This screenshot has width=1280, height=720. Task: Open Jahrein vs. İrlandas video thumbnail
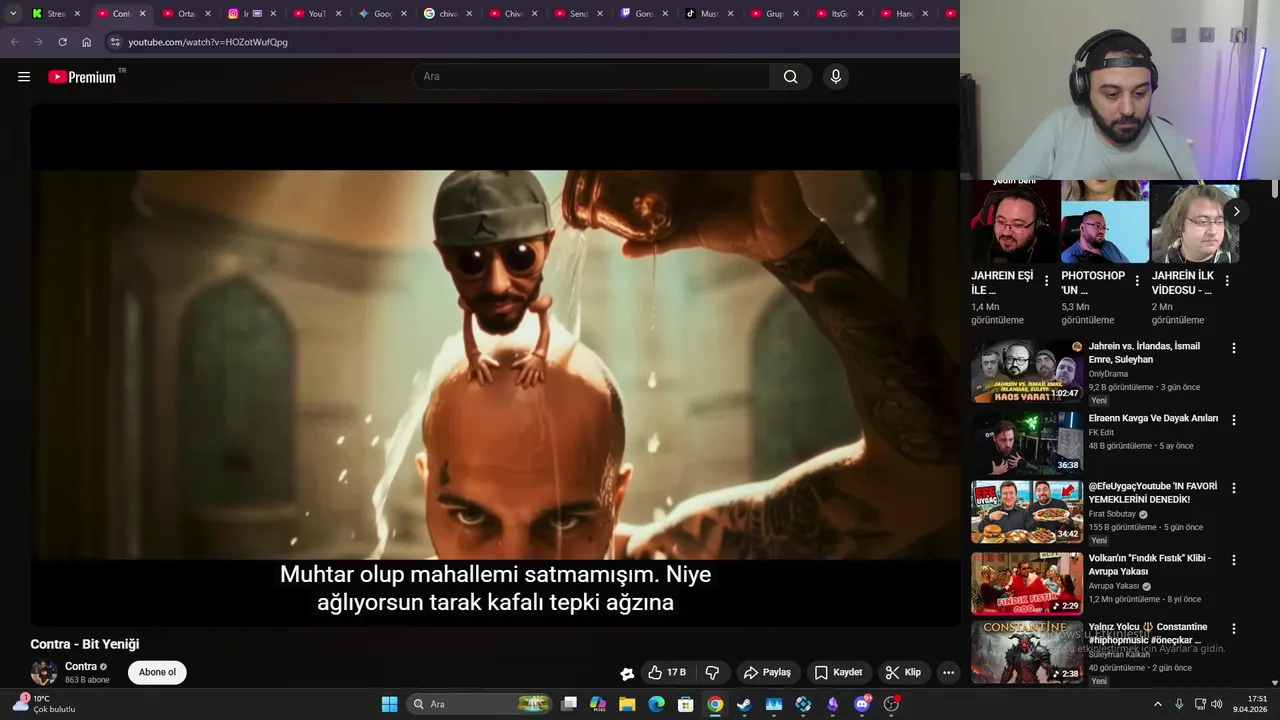tap(1027, 372)
